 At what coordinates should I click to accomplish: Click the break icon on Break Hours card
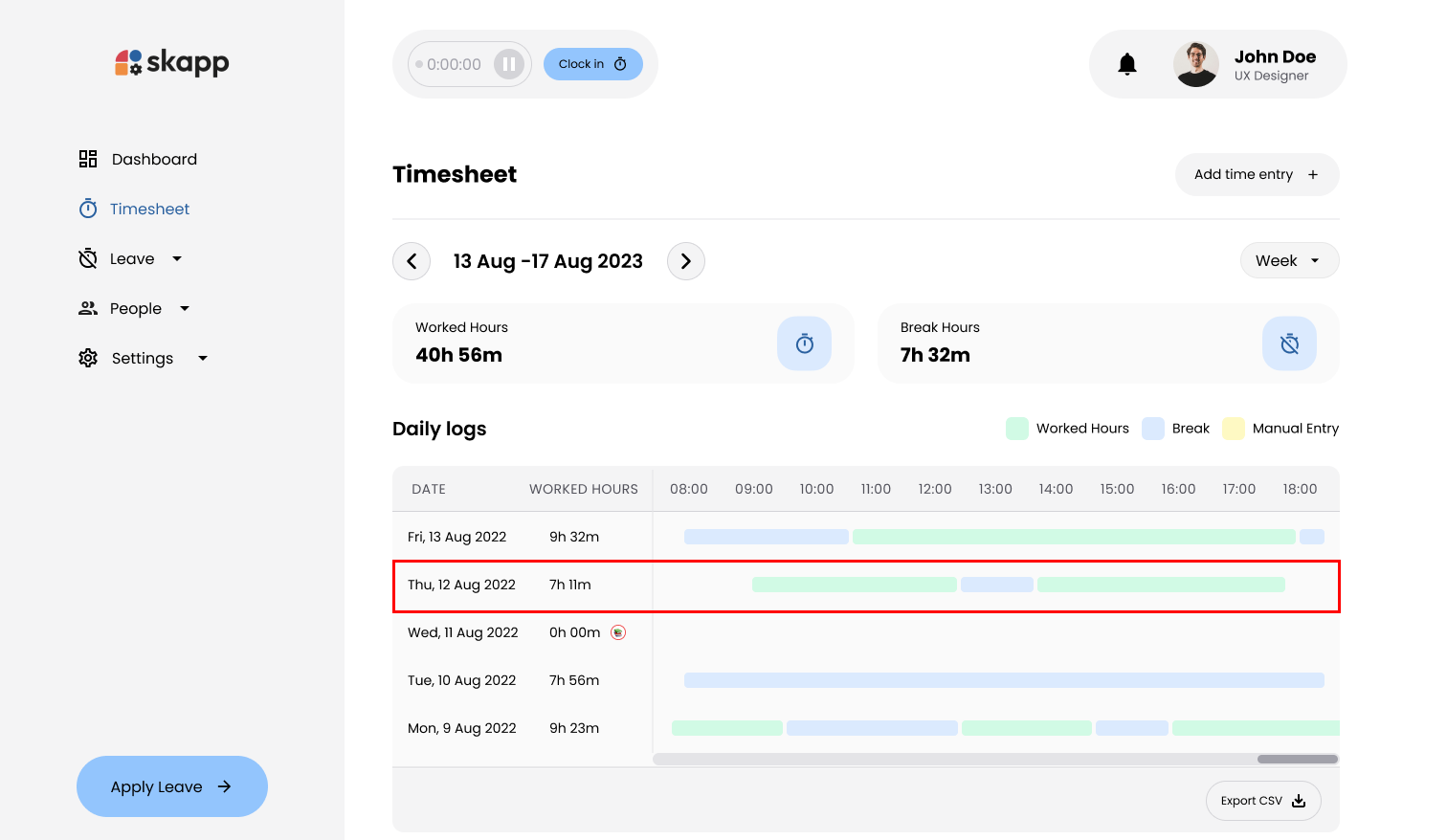click(1289, 343)
